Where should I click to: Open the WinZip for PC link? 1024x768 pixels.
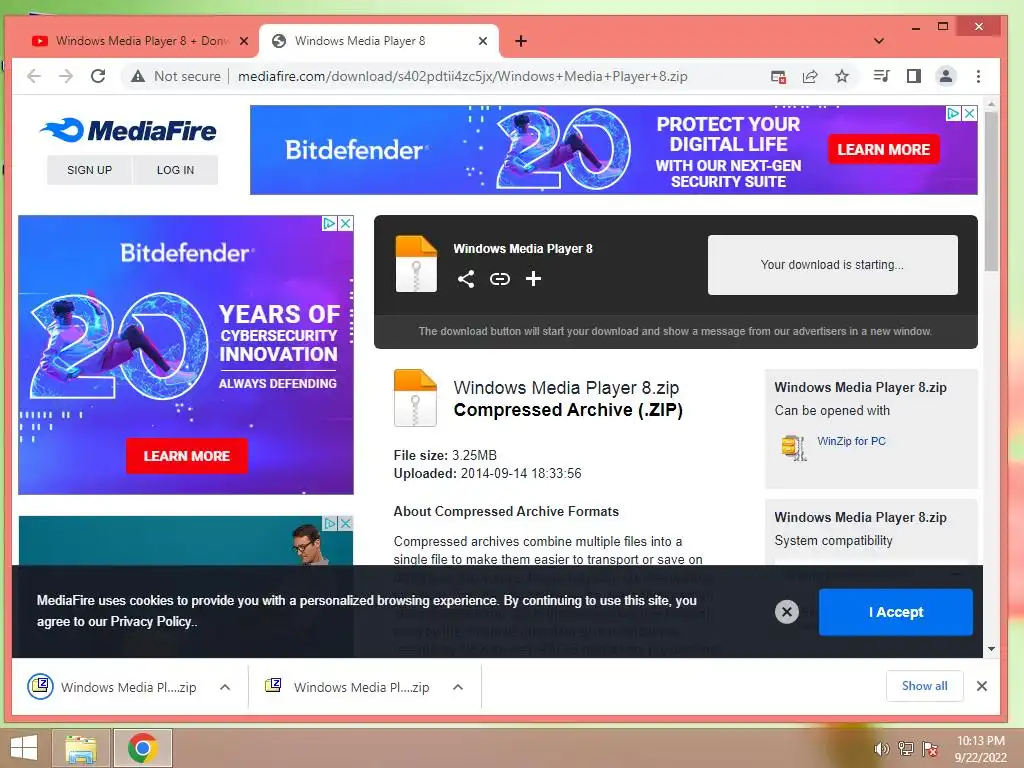click(852, 441)
